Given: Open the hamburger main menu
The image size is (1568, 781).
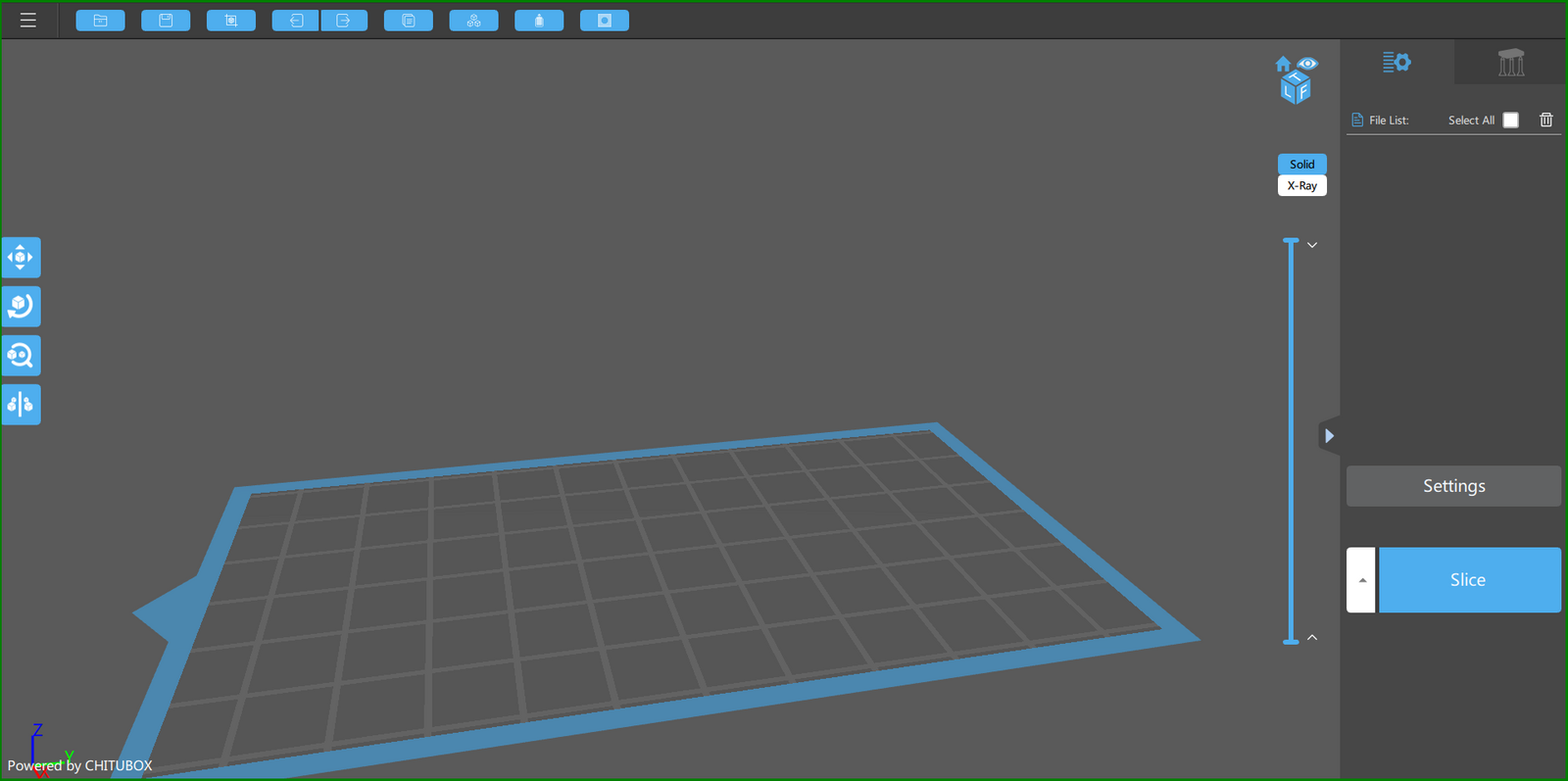Looking at the screenshot, I should click(27, 21).
